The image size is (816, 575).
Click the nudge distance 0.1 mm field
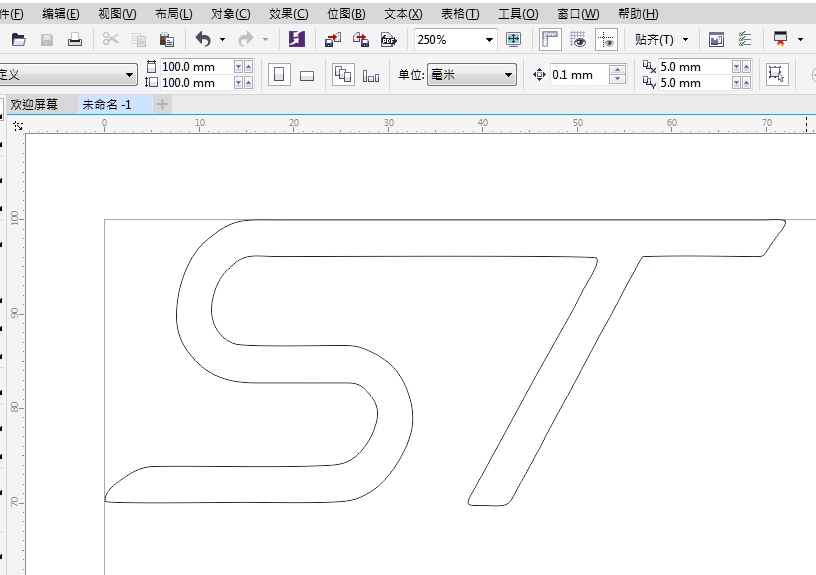[580, 75]
